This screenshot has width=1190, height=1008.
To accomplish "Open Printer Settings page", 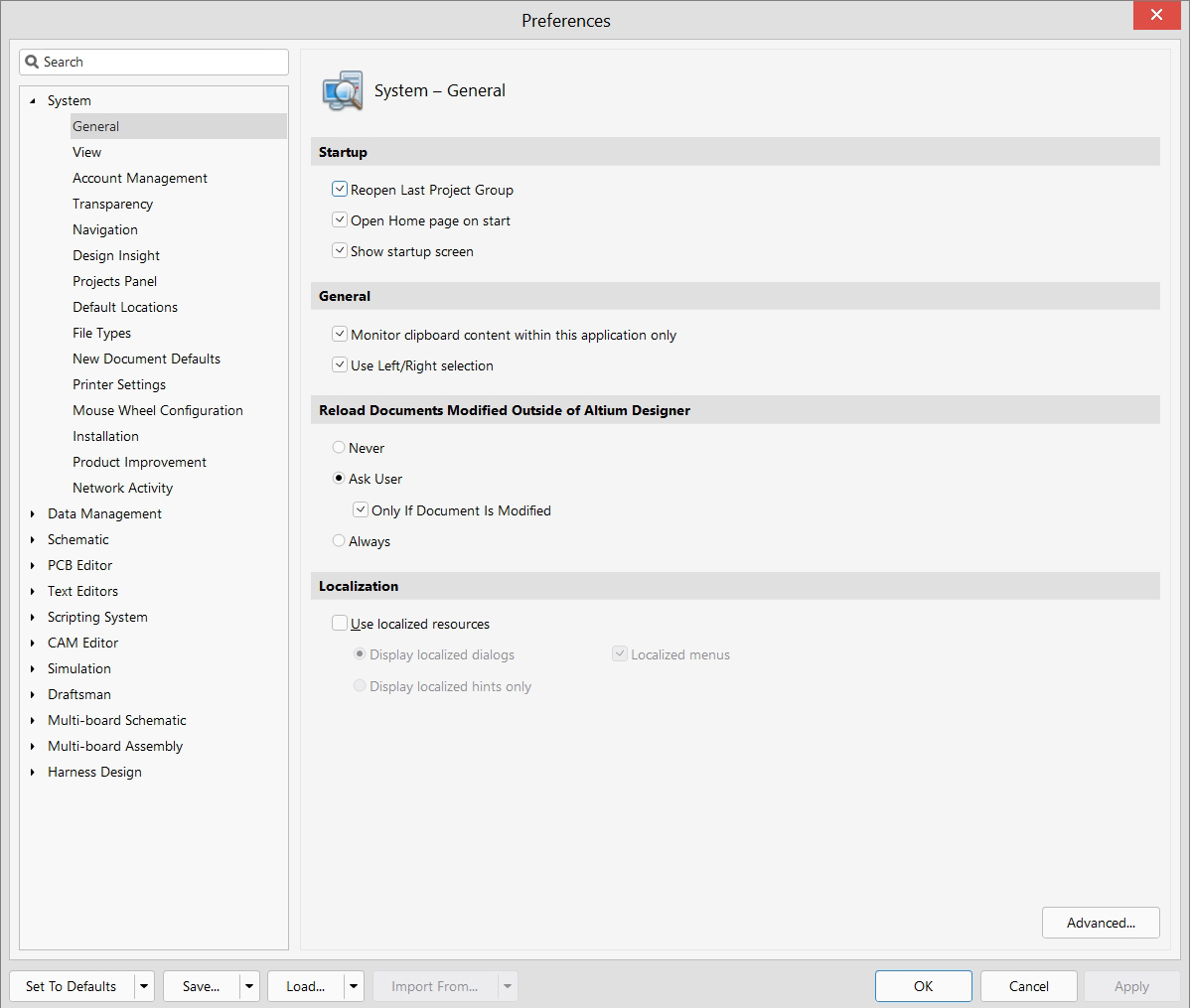I will [119, 384].
